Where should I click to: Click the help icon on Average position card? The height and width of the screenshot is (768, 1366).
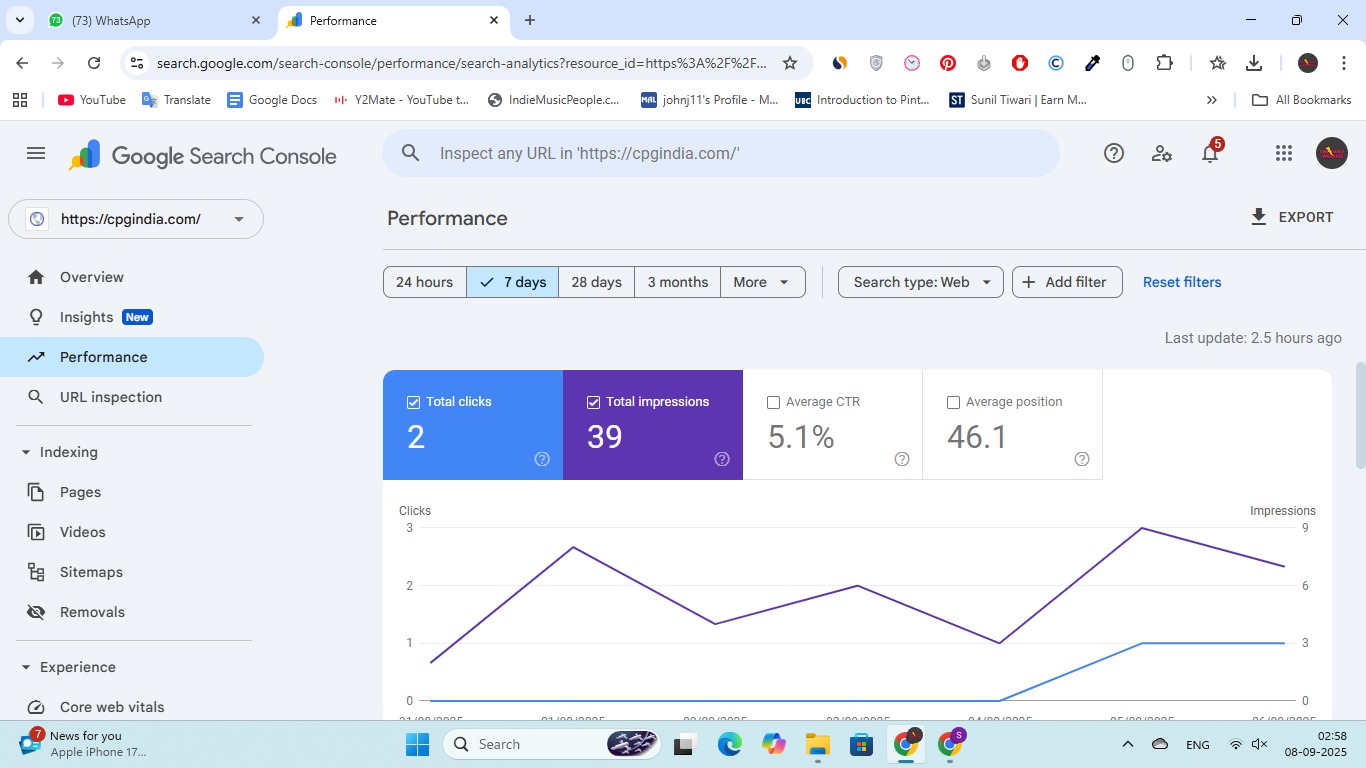click(1082, 459)
